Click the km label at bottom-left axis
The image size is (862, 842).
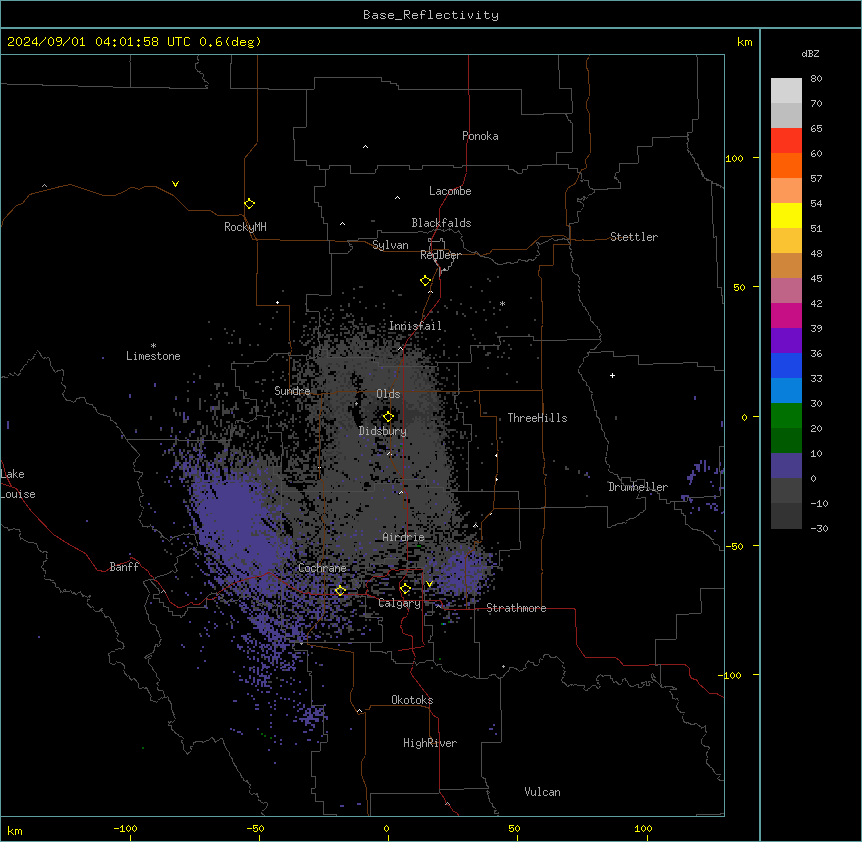(15, 831)
